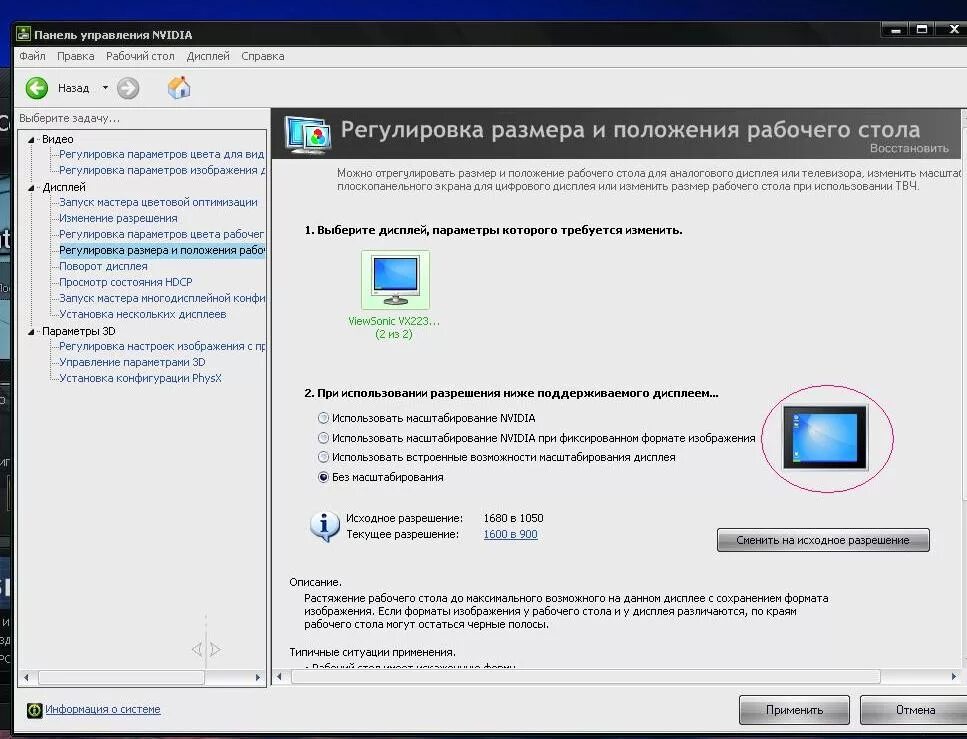The height and width of the screenshot is (739, 967).
Task: Open the Правка menu
Action: point(75,56)
